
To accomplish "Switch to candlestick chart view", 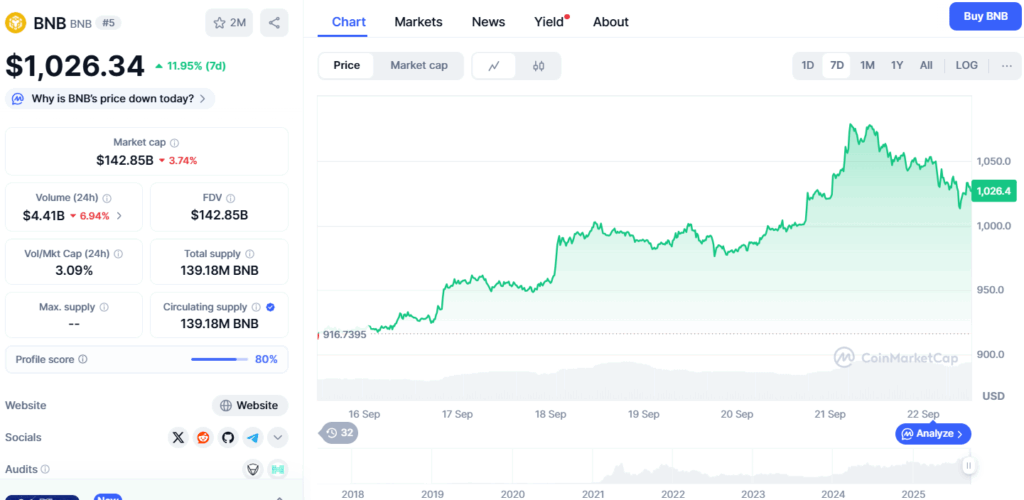I will (x=538, y=65).
